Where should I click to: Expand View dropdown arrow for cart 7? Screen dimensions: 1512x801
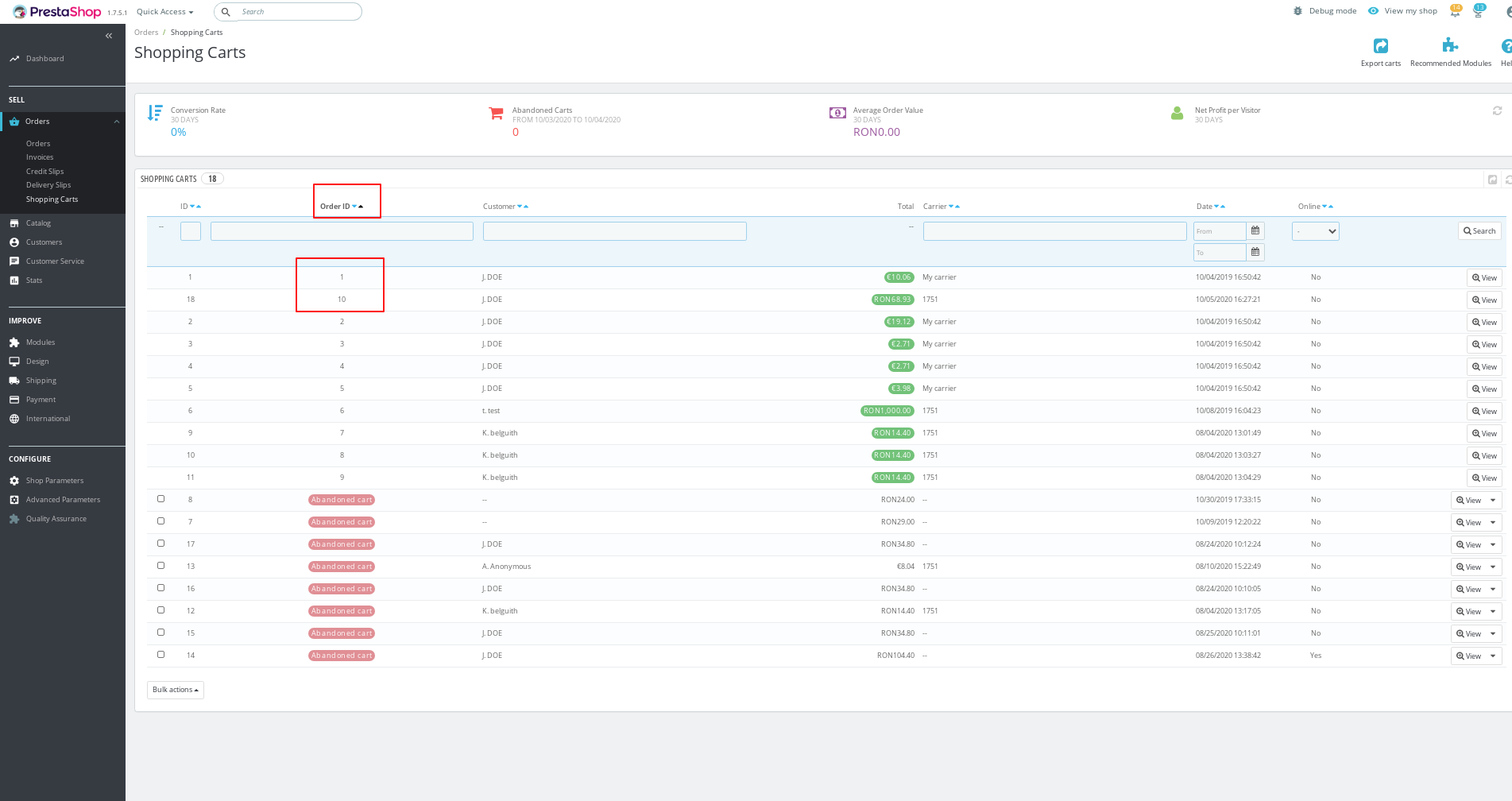1493,523
